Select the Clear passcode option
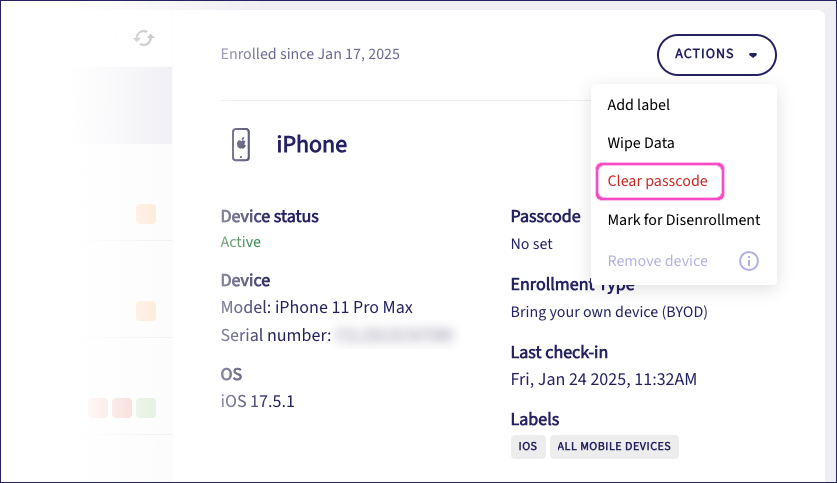The image size is (837, 483). 658,181
